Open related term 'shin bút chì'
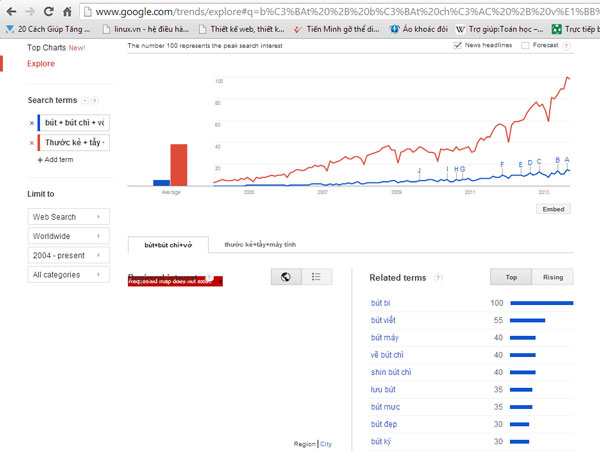This screenshot has width=600, height=451. [391, 372]
